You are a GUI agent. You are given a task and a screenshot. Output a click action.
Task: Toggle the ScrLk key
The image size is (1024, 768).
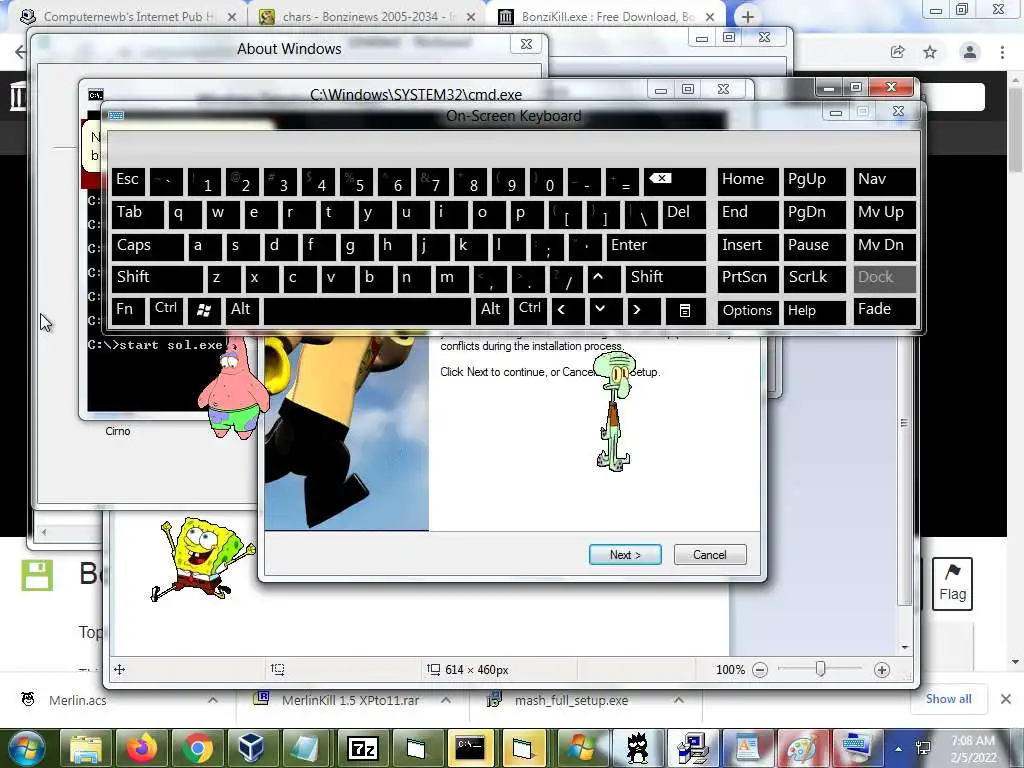pos(814,279)
